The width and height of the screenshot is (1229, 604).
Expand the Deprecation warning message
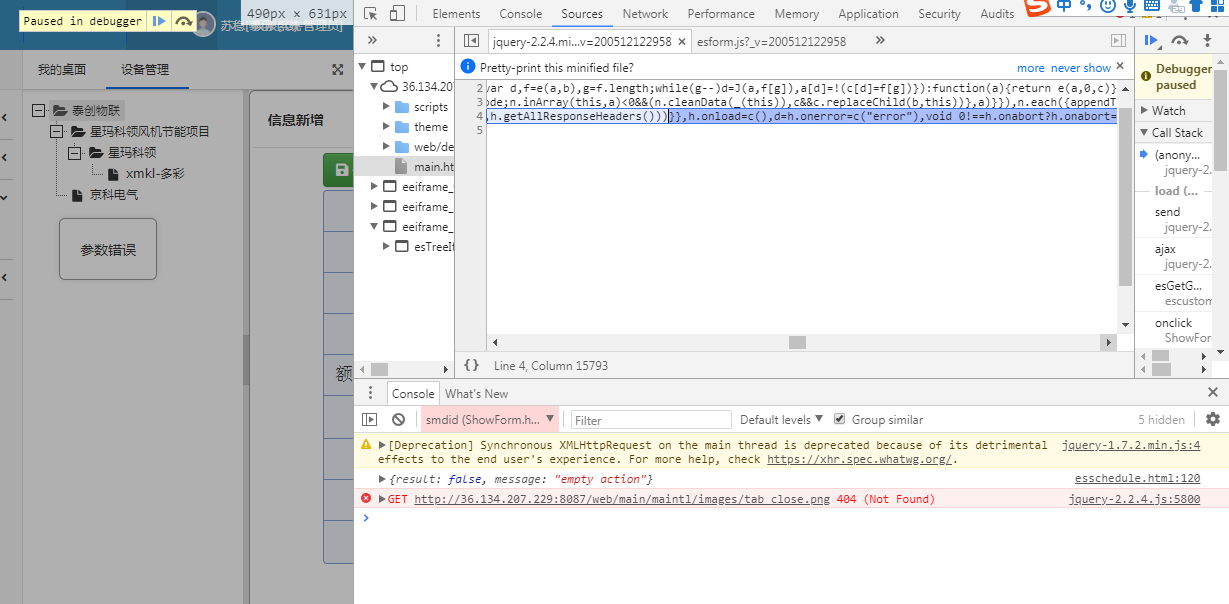382,445
